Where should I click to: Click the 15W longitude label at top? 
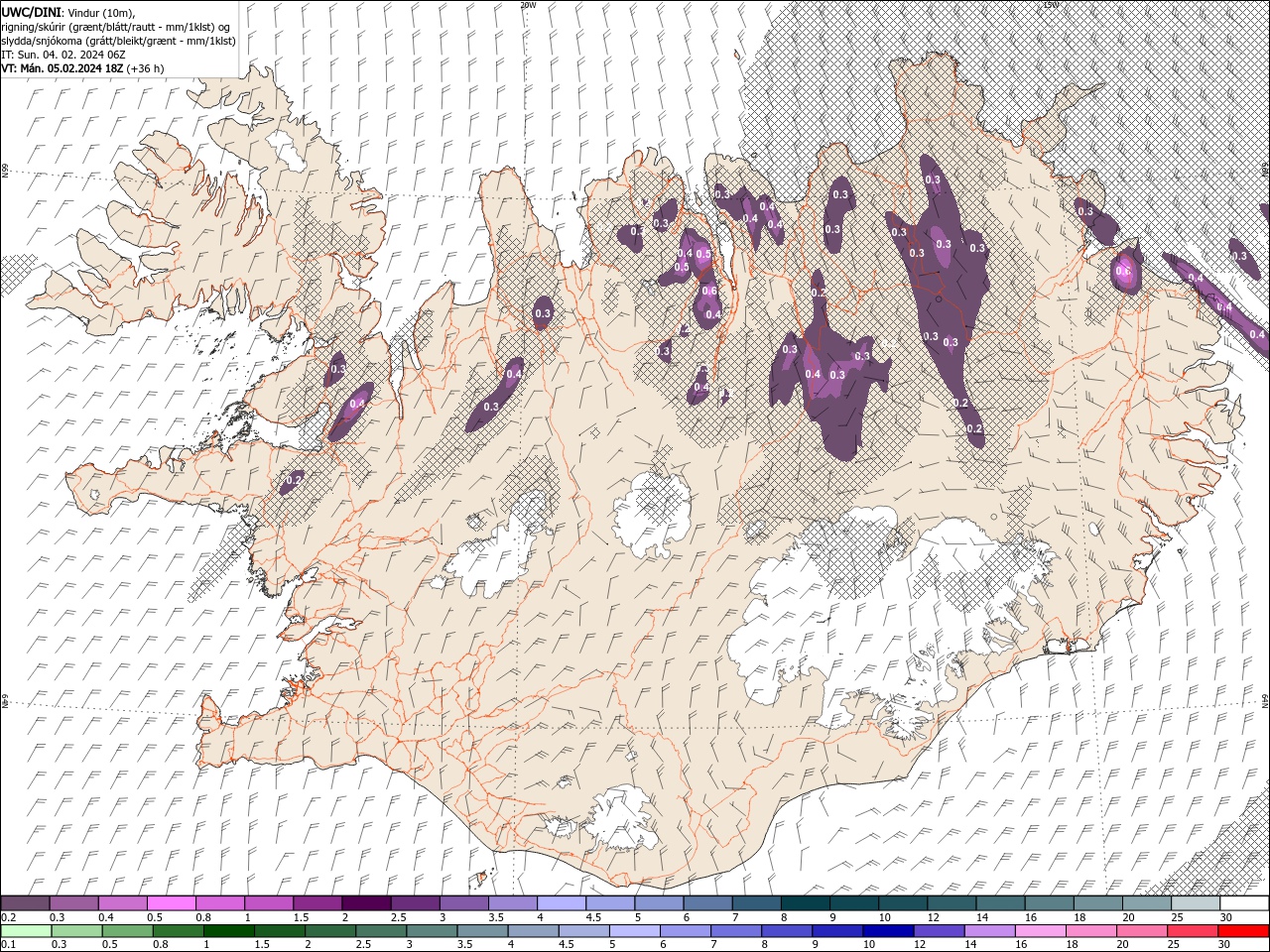click(1050, 5)
